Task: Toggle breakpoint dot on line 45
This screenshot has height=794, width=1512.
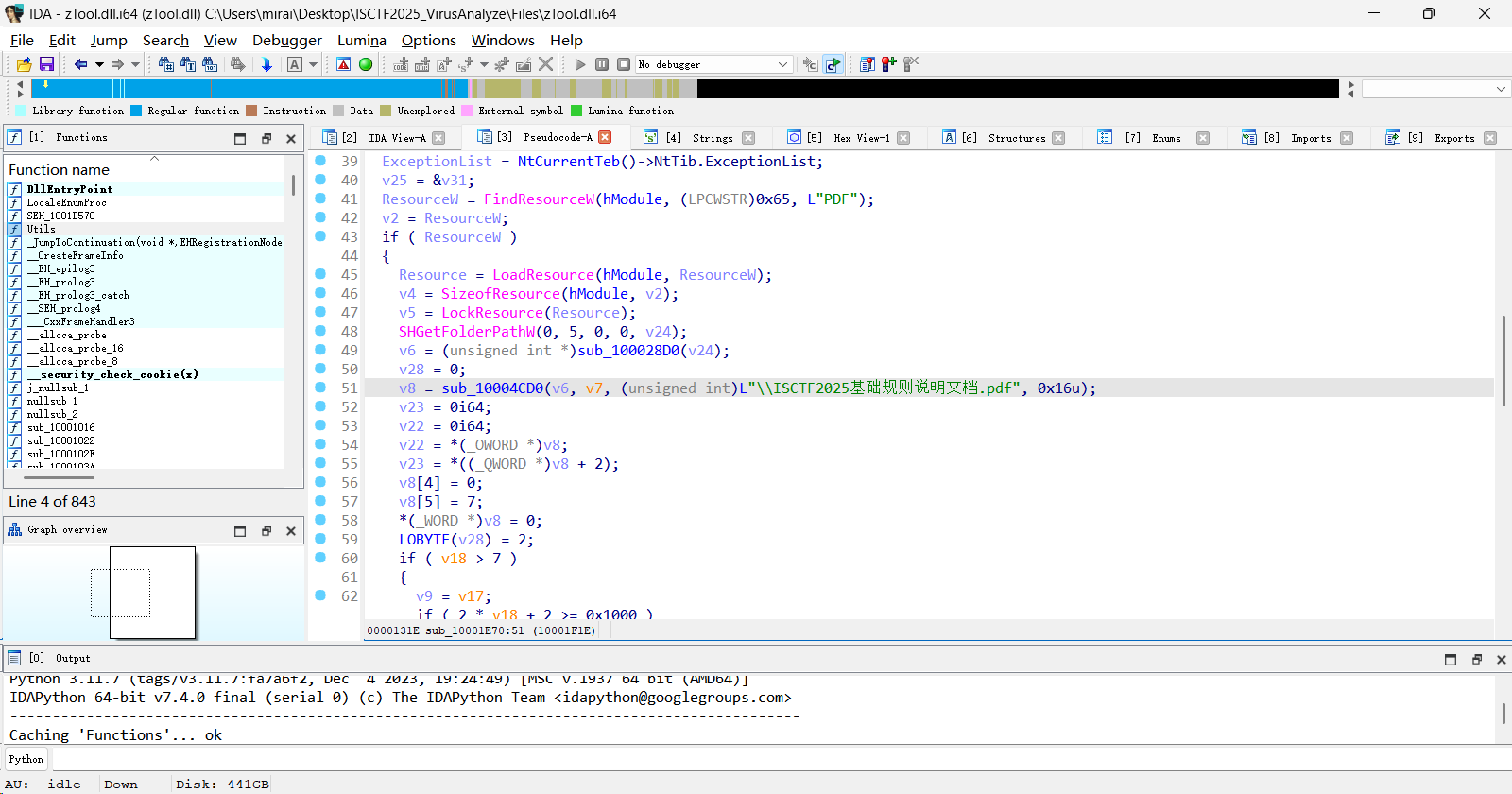Action: coord(320,274)
